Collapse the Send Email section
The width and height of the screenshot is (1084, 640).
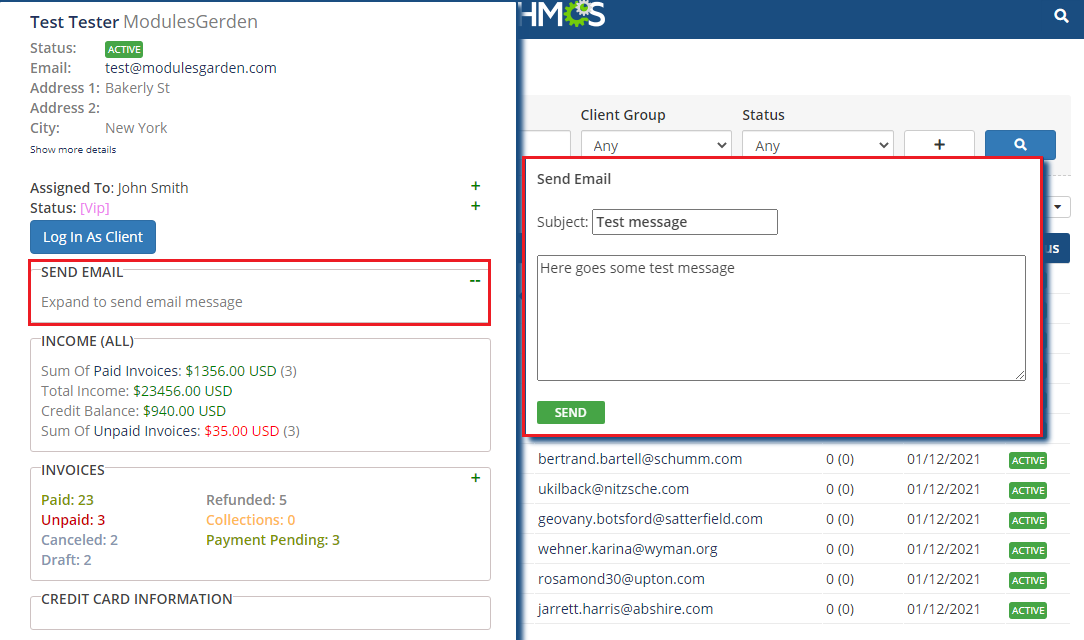coord(475,281)
